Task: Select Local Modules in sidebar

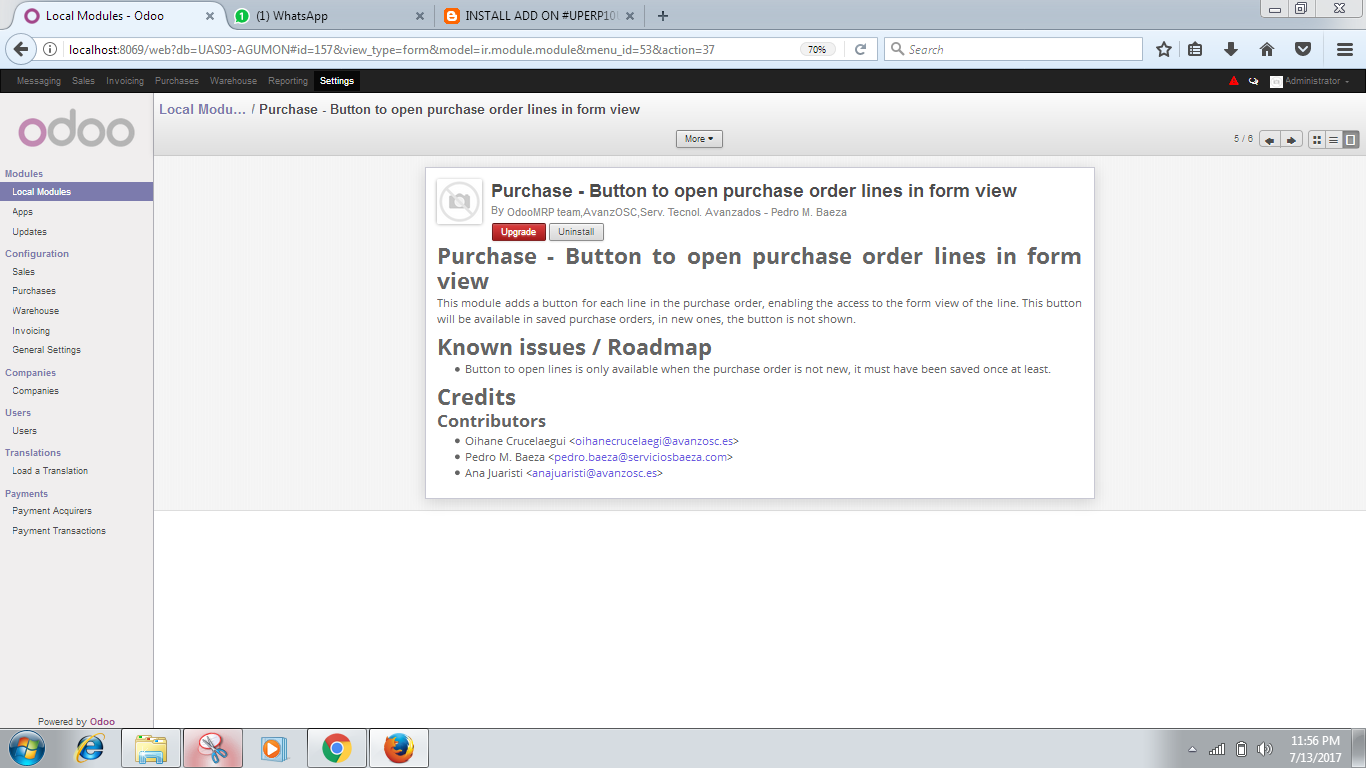Action: (76, 191)
